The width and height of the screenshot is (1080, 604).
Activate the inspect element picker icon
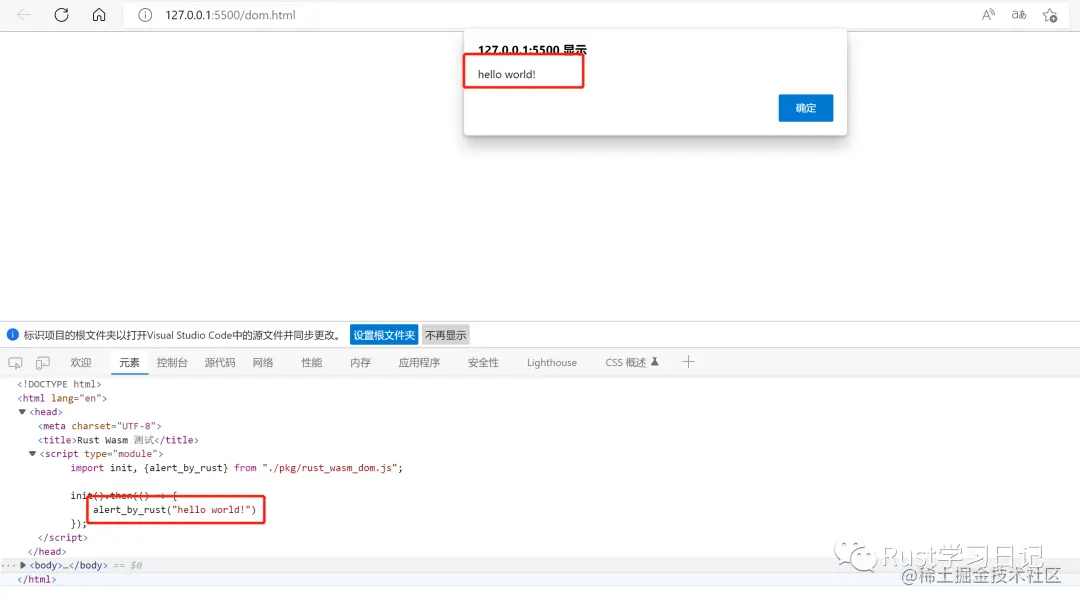pos(15,363)
